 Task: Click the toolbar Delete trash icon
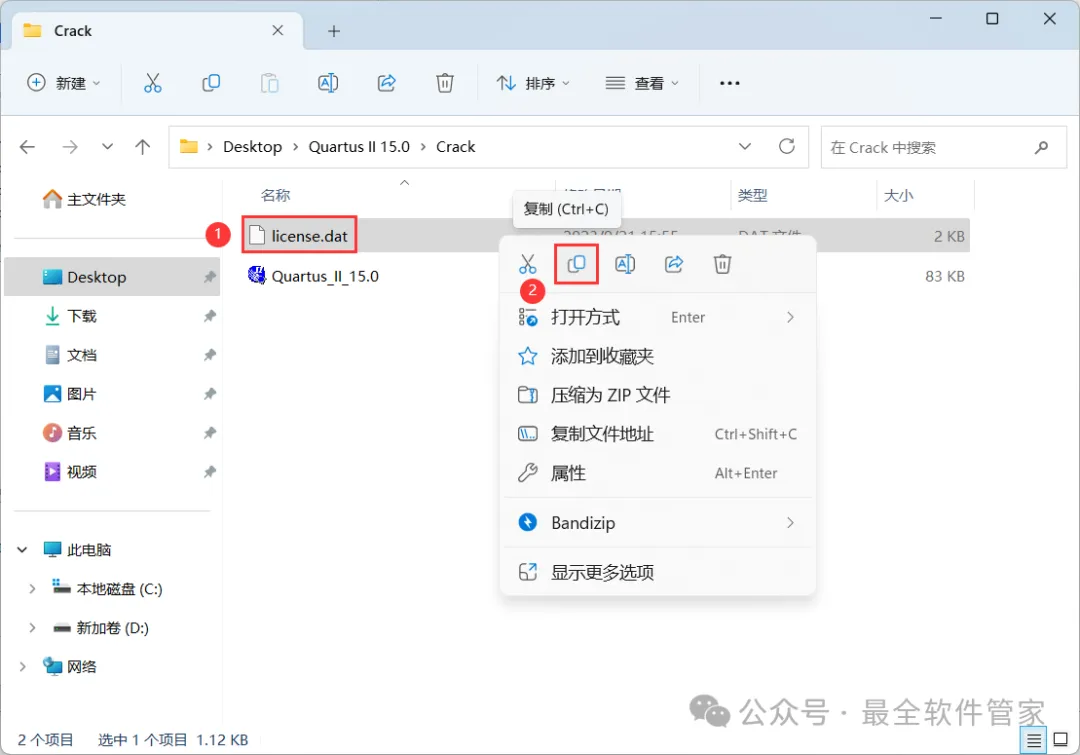point(445,83)
